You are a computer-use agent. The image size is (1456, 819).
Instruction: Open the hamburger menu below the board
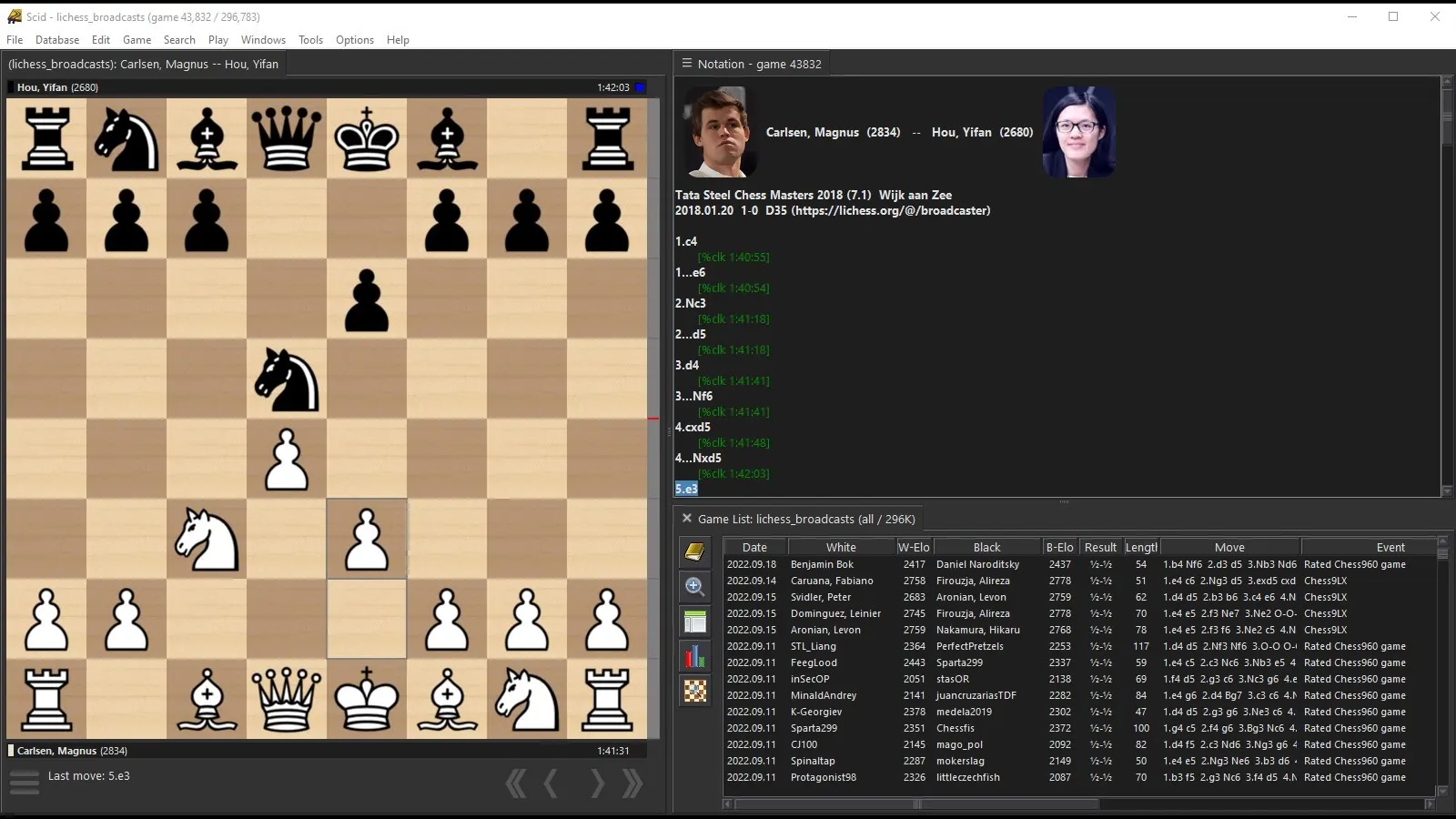[25, 782]
